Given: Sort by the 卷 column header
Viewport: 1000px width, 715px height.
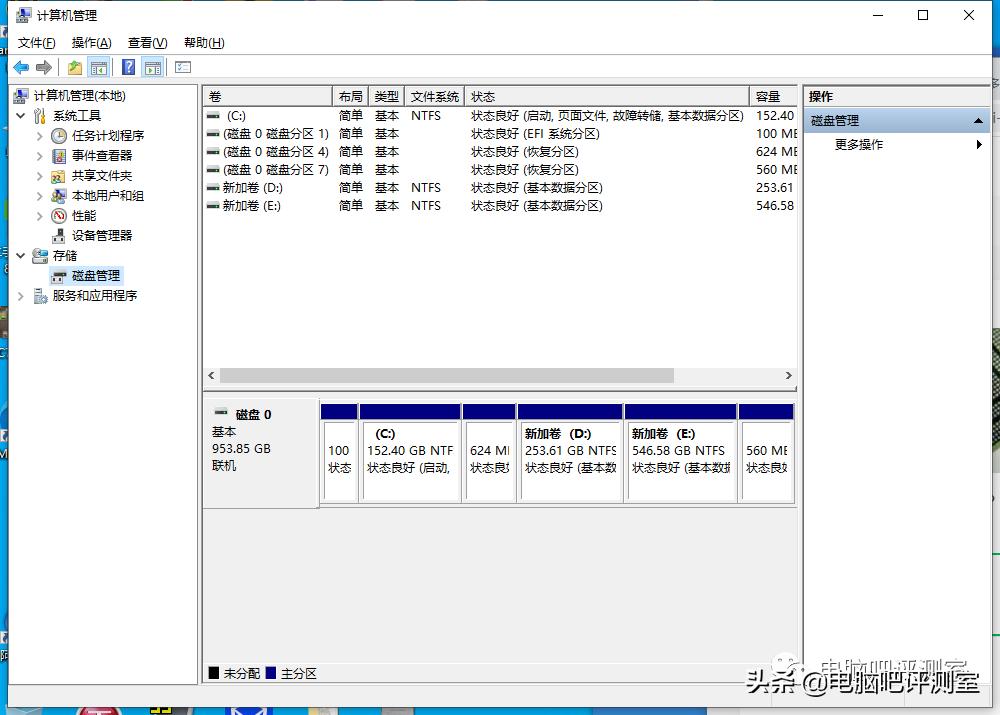Looking at the screenshot, I should (268, 96).
